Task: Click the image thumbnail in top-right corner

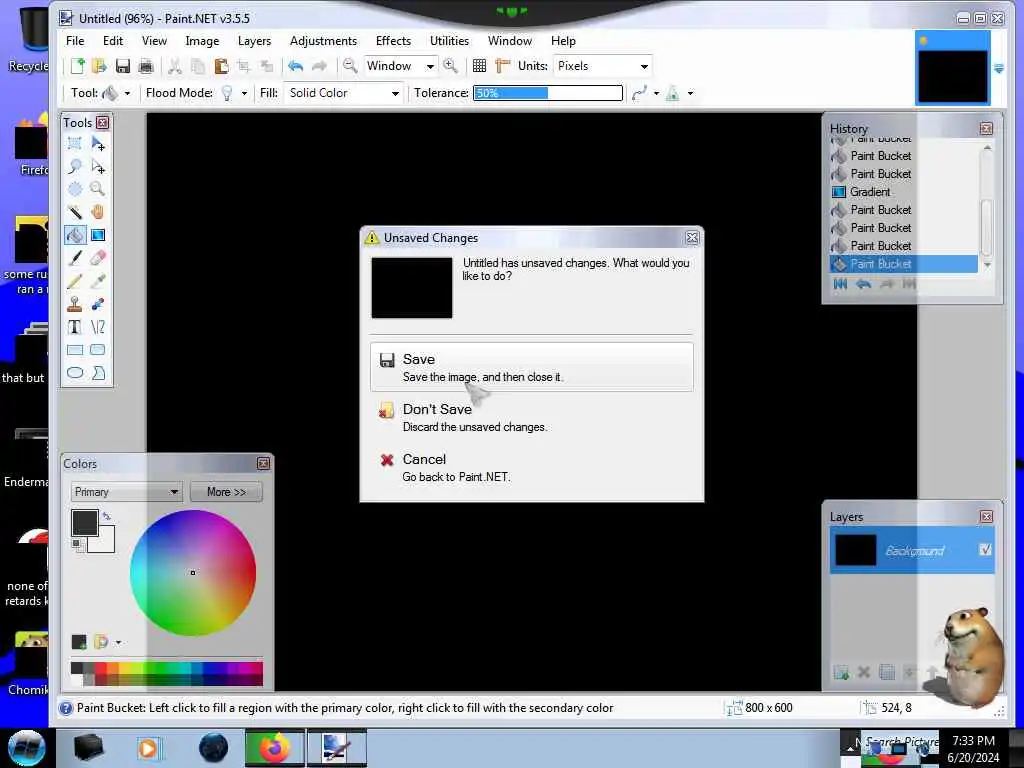Action: [953, 76]
